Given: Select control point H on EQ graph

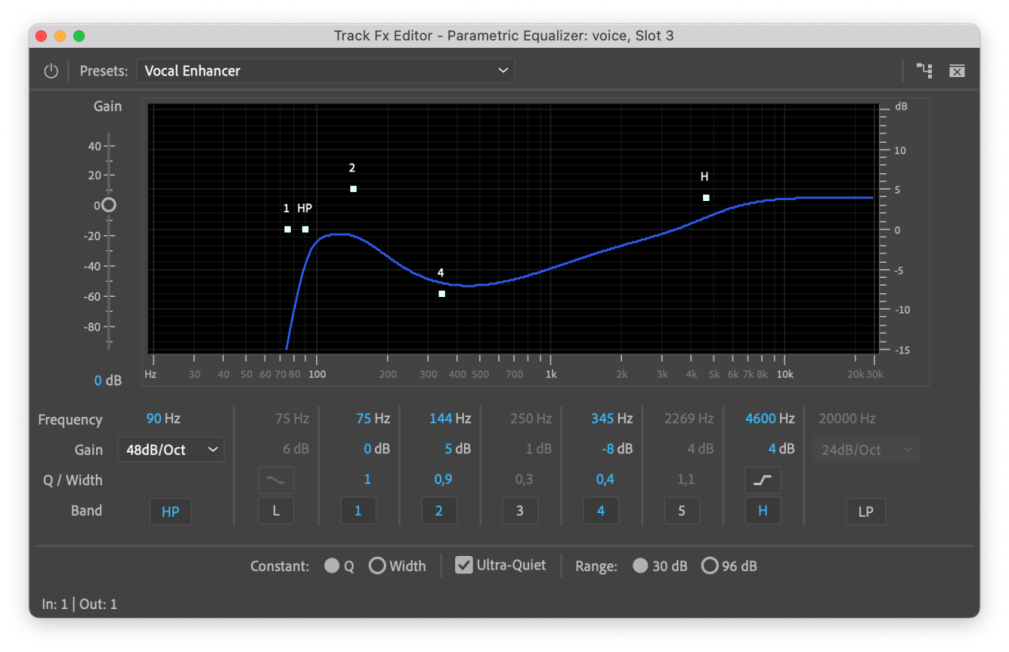Looking at the screenshot, I should pos(706,198).
